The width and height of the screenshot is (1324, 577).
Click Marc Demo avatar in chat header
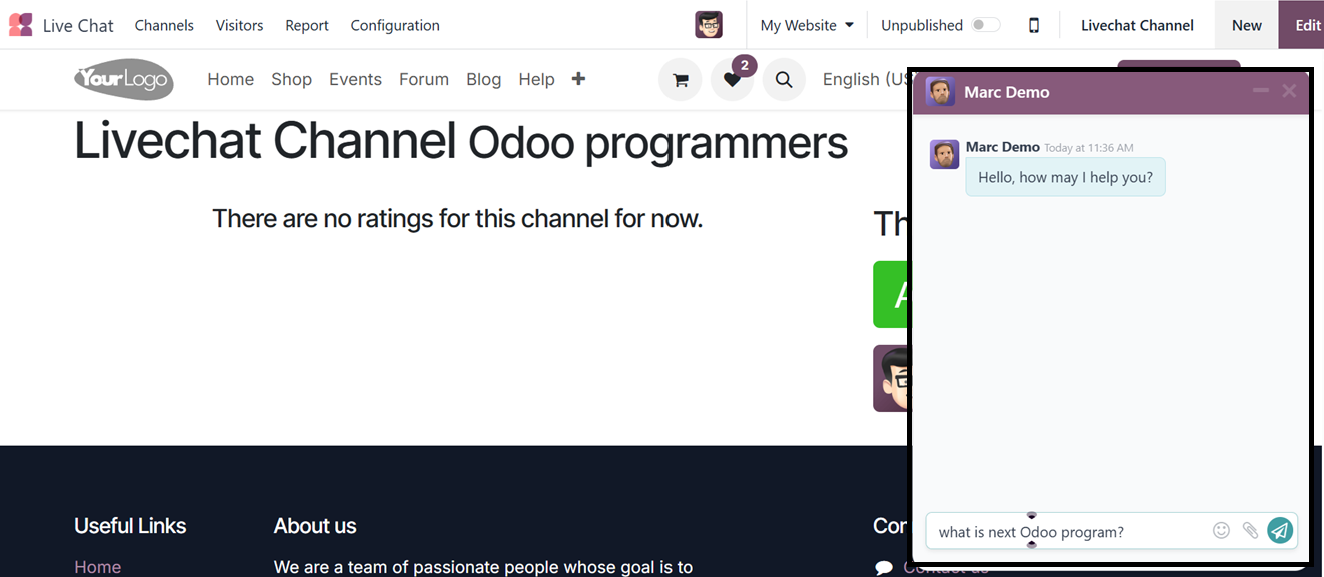[940, 92]
